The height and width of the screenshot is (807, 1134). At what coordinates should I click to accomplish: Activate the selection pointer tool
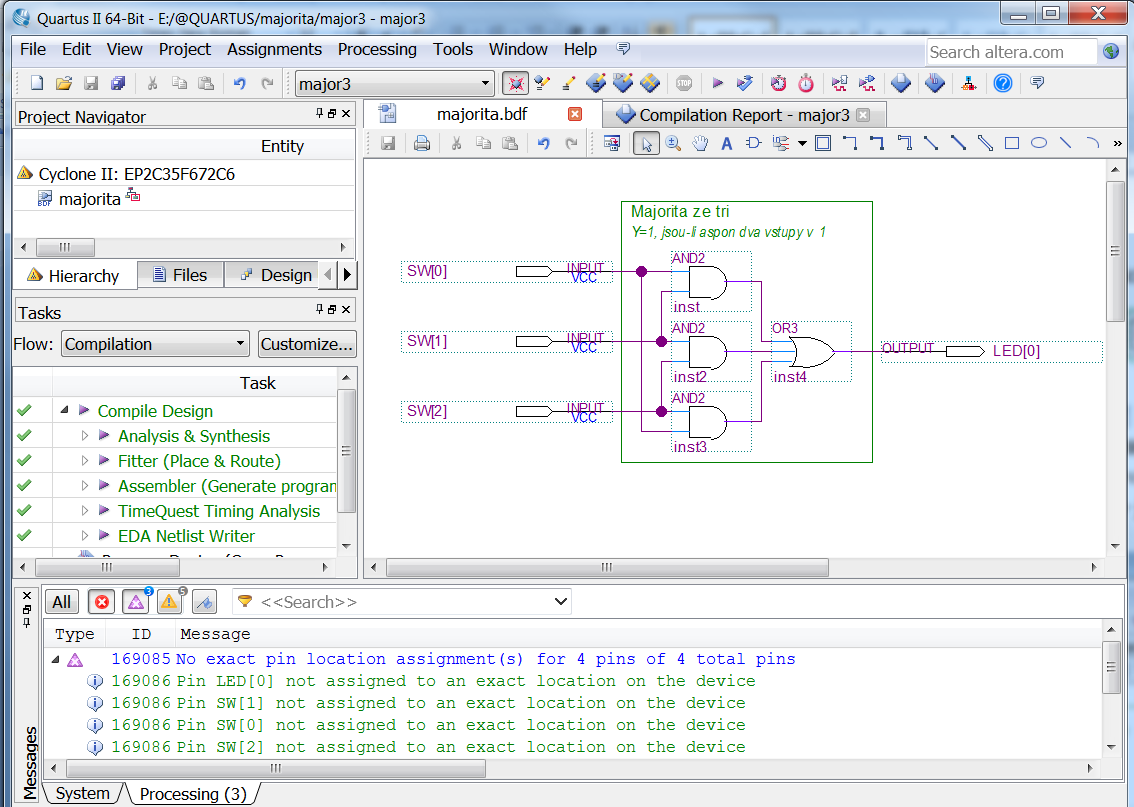click(646, 143)
